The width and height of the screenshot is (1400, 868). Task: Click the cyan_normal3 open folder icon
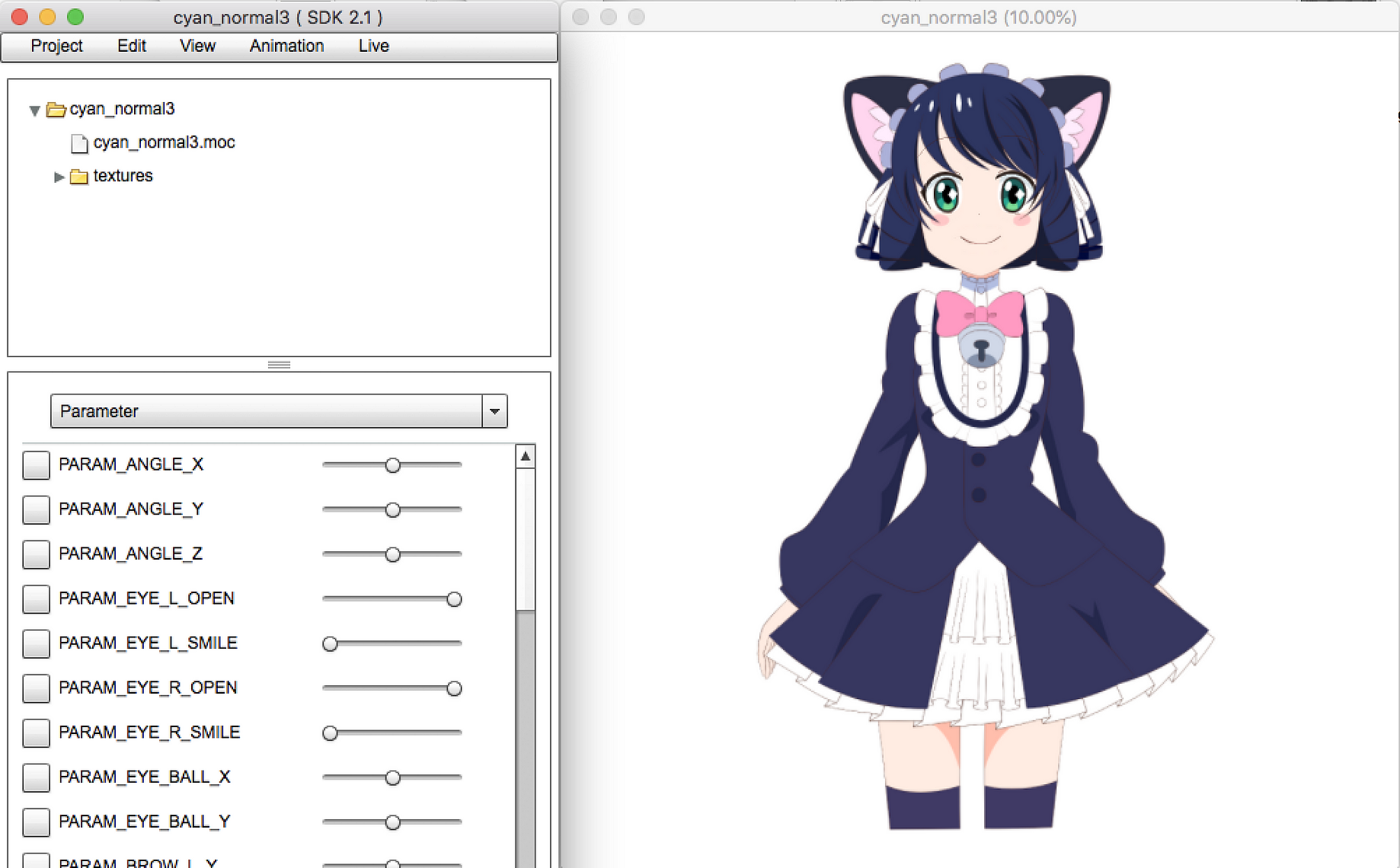point(56,110)
